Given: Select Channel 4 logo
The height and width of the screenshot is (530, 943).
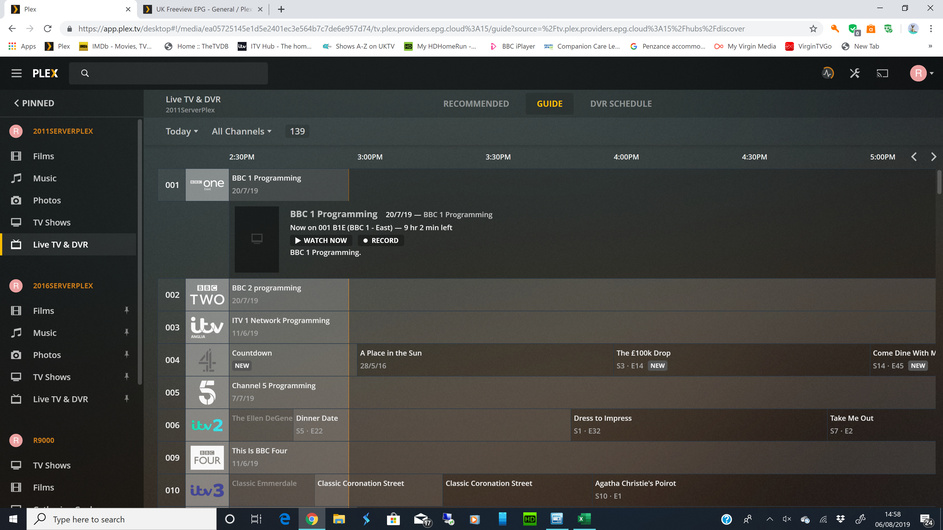Looking at the screenshot, I should 207,360.
